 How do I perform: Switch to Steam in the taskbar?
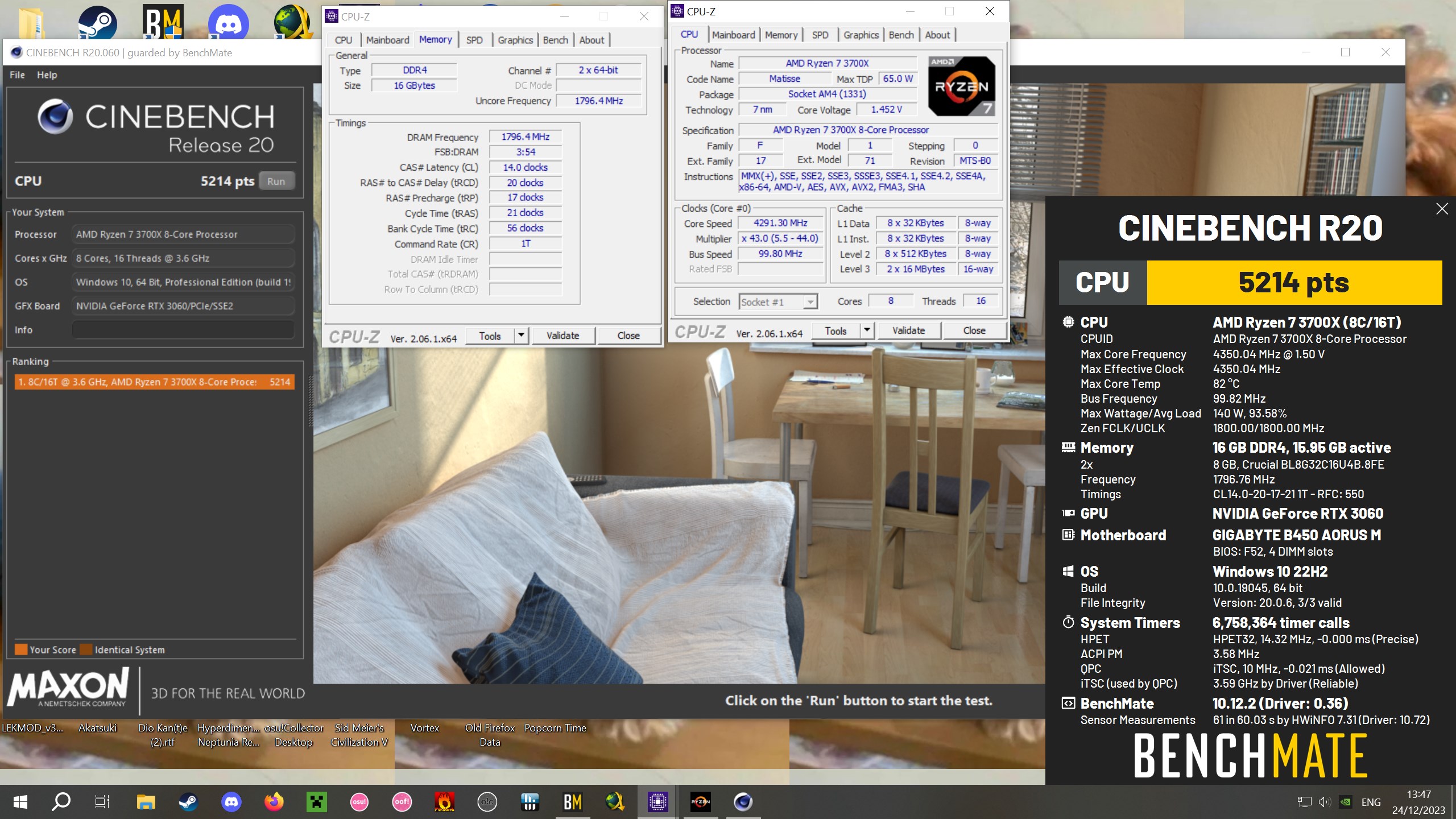tap(188, 802)
